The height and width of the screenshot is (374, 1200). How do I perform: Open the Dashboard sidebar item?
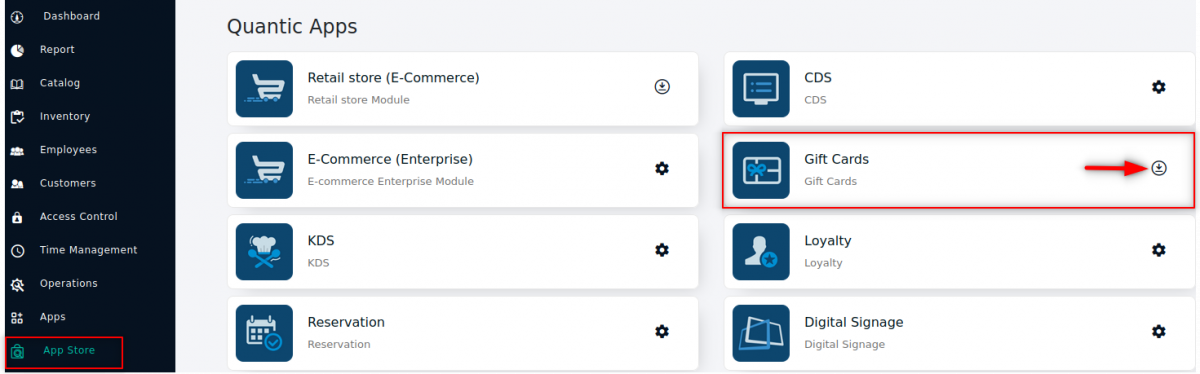[x=71, y=16]
